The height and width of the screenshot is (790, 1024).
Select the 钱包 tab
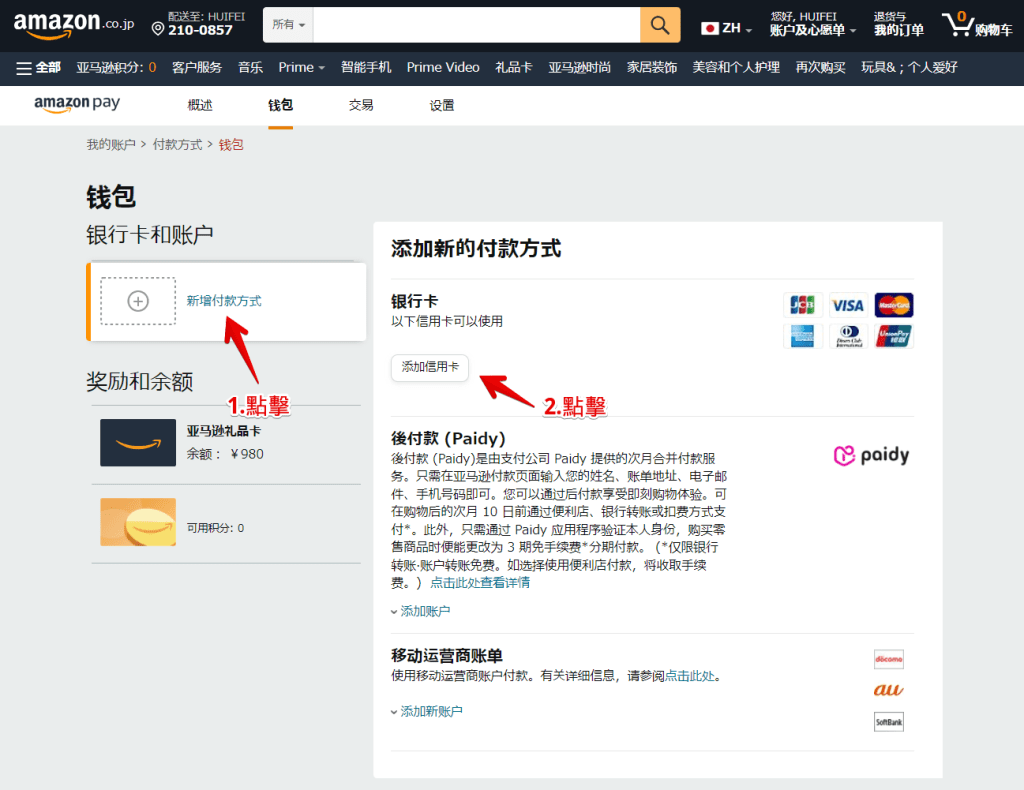[280, 105]
